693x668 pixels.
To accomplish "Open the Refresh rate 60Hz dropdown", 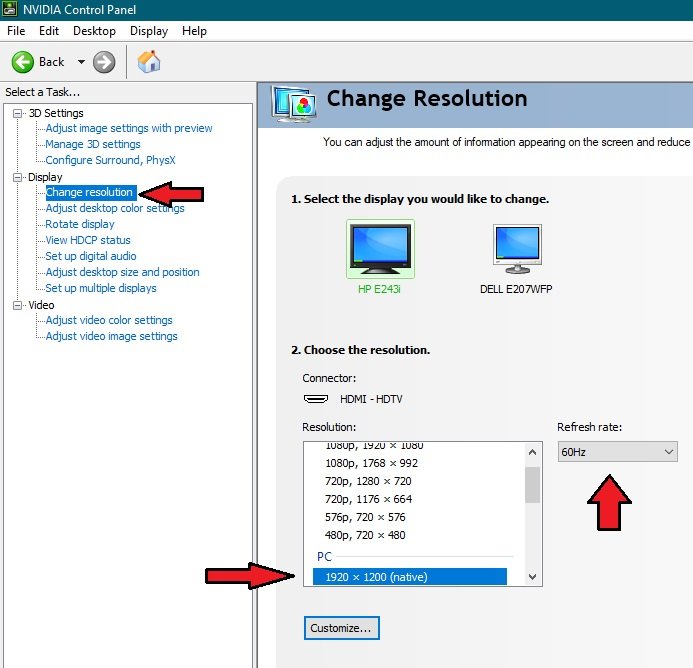I will coord(617,452).
